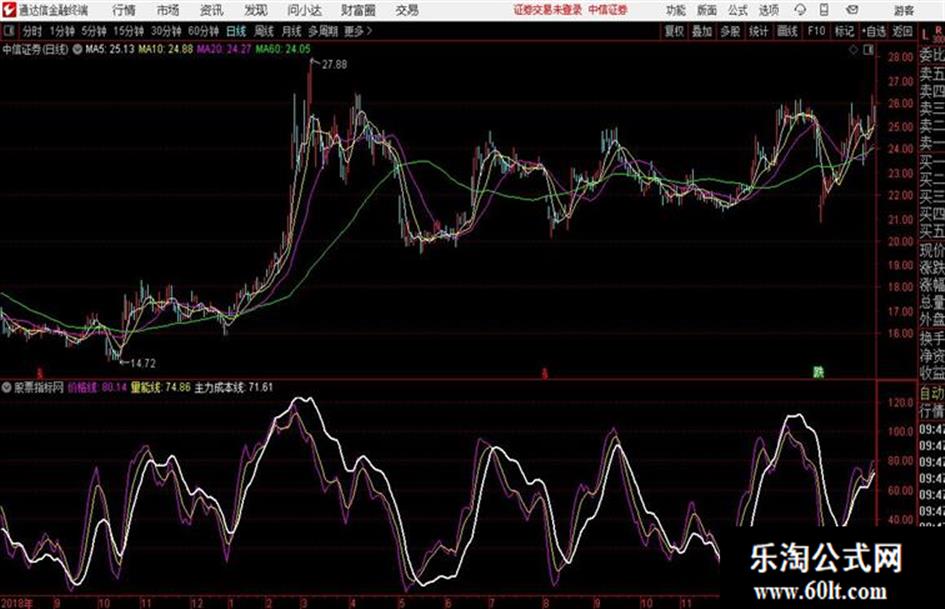Image resolution: width=945 pixels, height=609 pixels.
Task: Expand the dropdown arrow beside 股票指标网
Action: [x=7, y=387]
